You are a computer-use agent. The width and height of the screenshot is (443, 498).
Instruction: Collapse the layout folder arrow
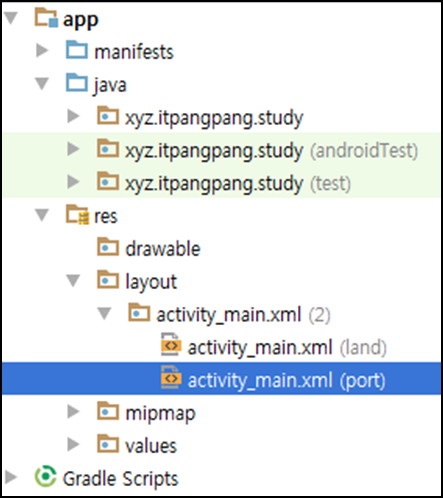[x=73, y=281]
